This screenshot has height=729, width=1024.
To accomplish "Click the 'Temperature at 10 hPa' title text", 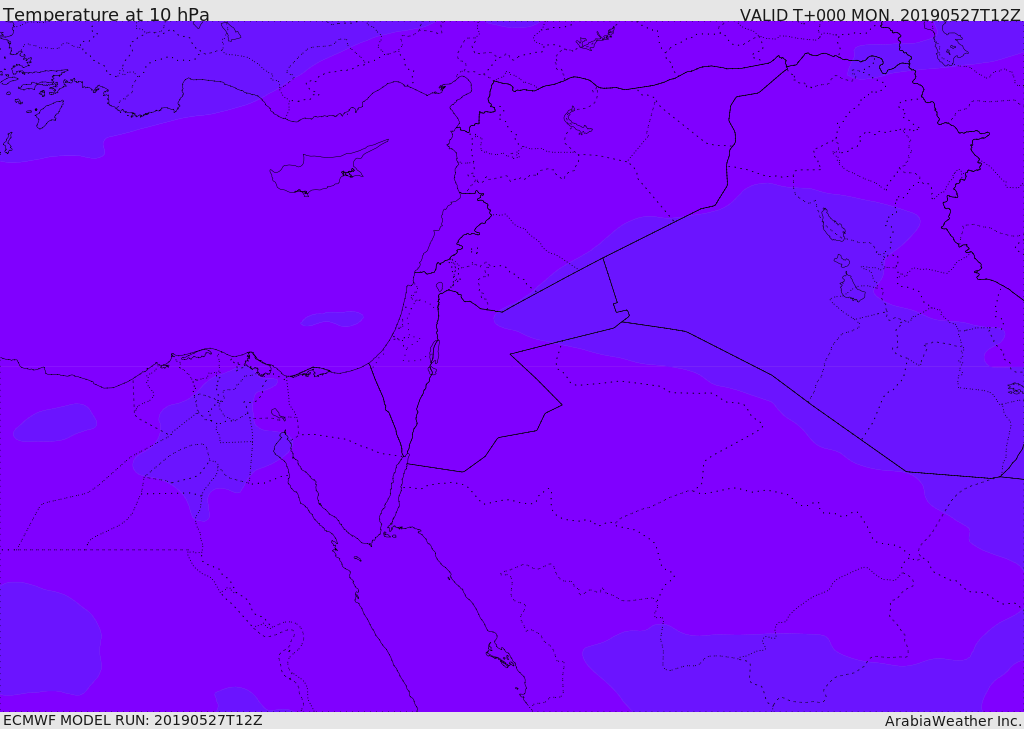I will tap(106, 14).
